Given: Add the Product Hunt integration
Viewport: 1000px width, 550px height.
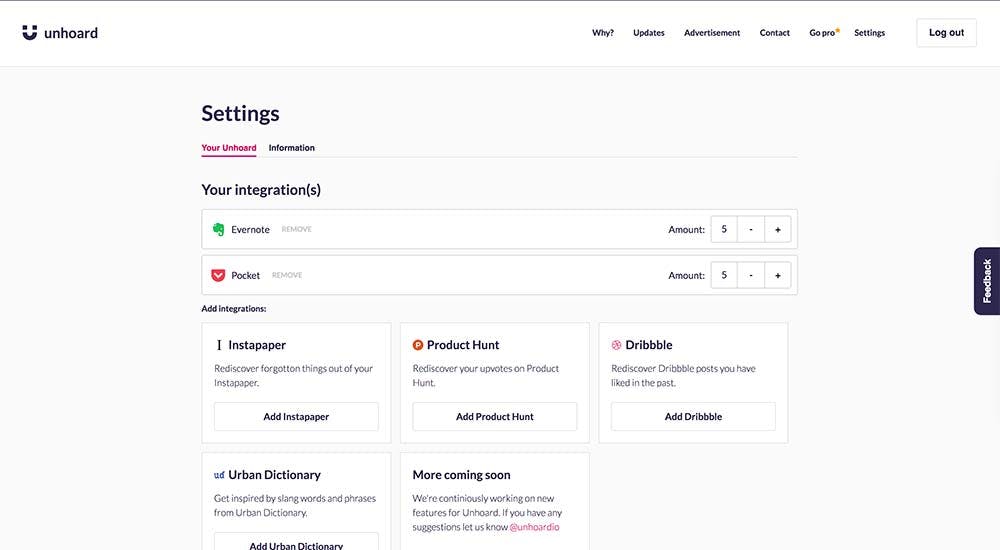Looking at the screenshot, I should click(x=494, y=416).
